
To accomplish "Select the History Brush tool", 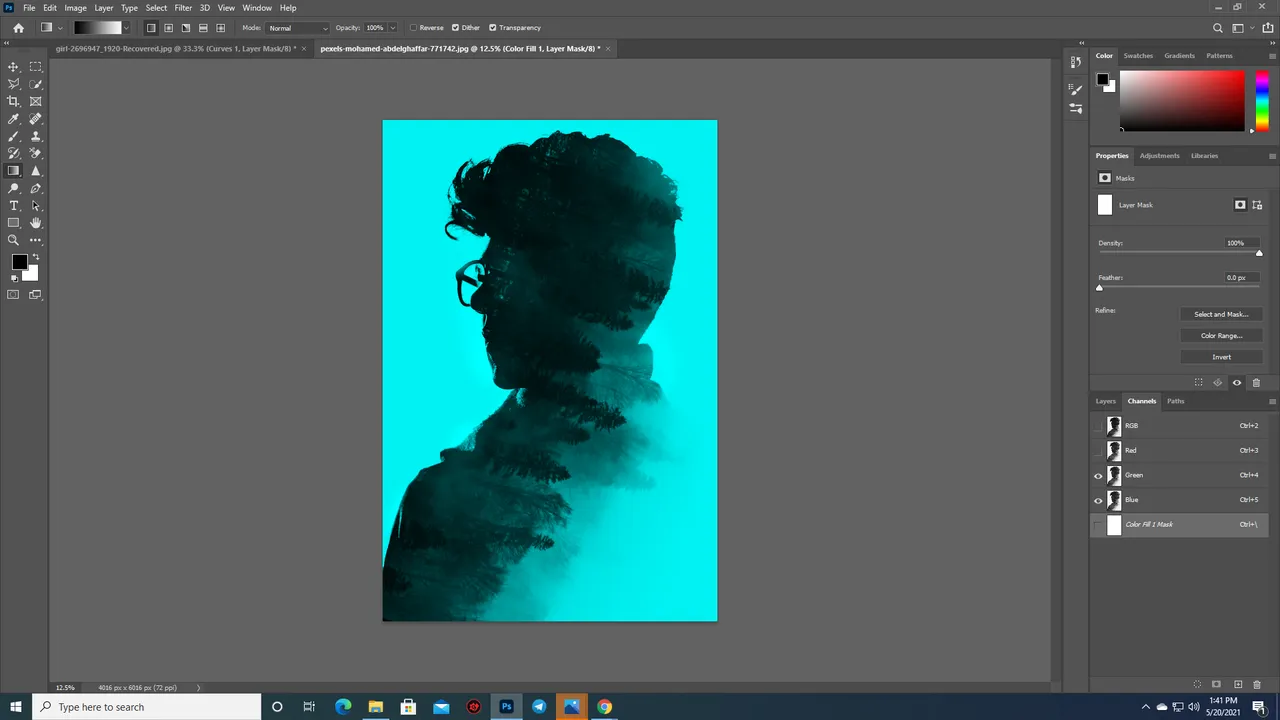I will (13, 153).
